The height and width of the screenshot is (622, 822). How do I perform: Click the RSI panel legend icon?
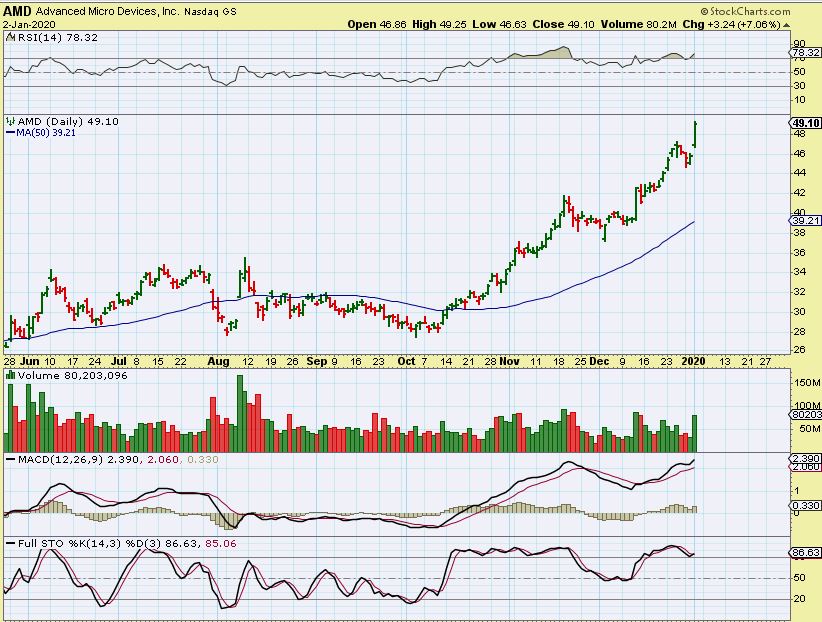[11, 37]
